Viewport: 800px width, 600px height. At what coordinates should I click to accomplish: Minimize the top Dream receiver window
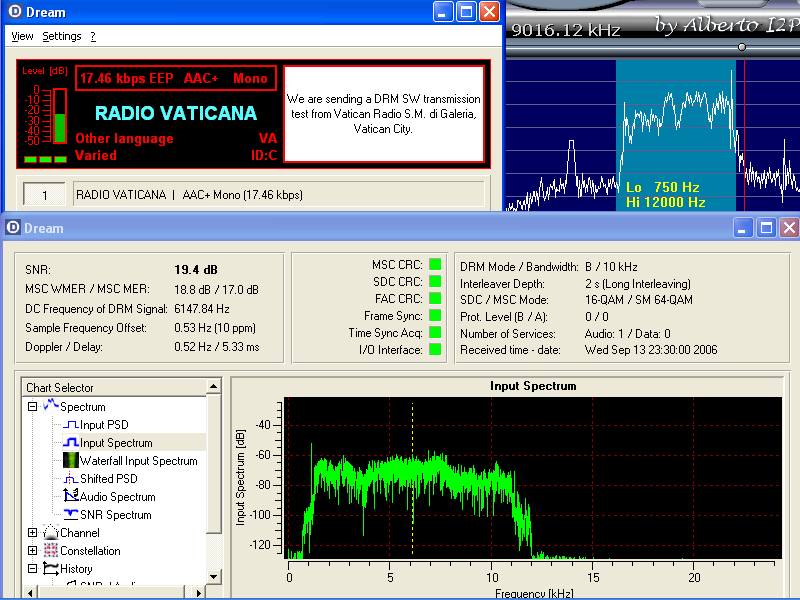point(443,12)
